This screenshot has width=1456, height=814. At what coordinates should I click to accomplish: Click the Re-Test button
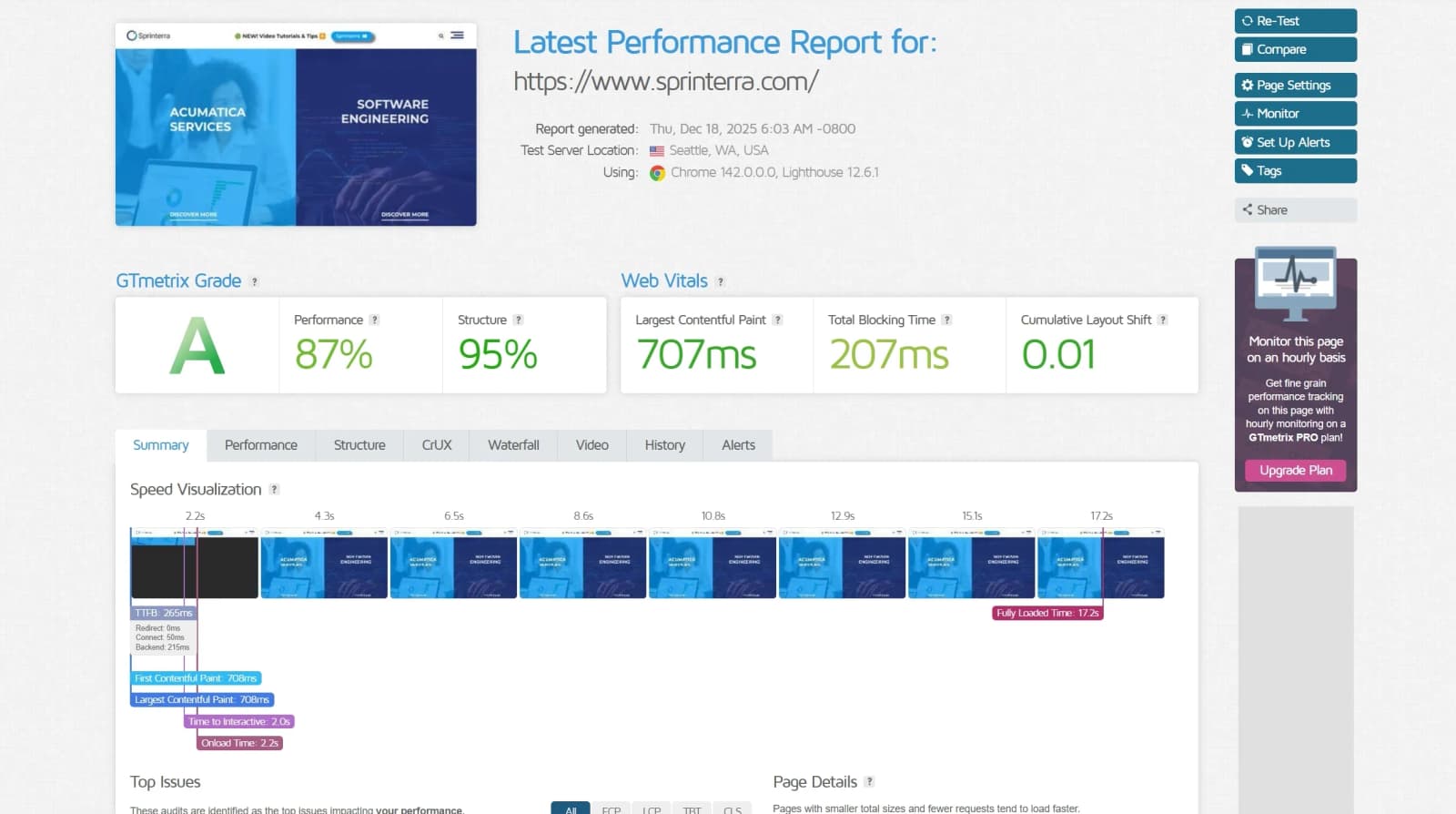1295,21
